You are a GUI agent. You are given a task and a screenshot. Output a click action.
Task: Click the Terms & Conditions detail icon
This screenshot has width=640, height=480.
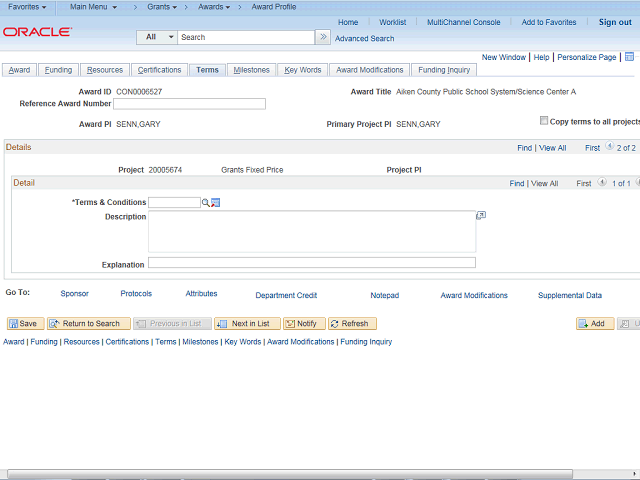(x=216, y=202)
